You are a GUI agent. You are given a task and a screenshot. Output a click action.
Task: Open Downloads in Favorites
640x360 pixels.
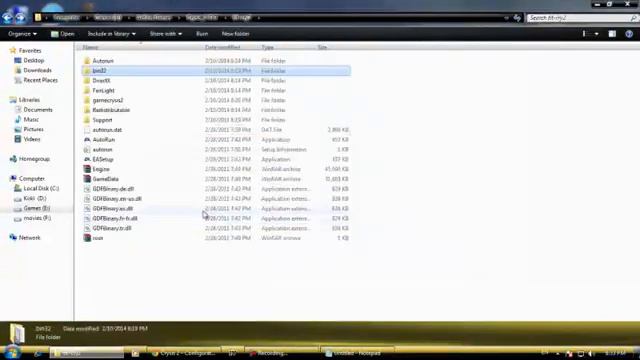point(38,70)
